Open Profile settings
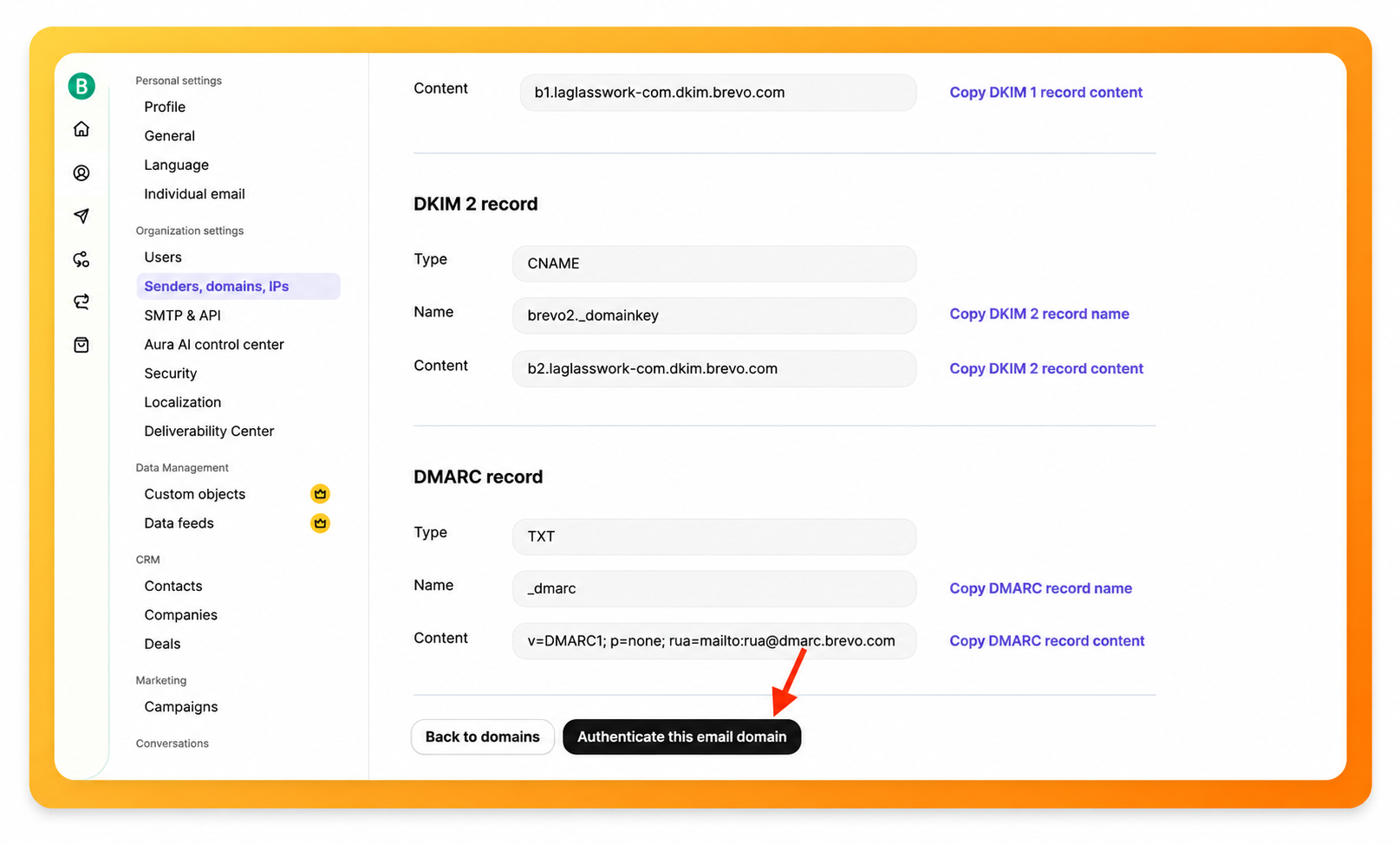The width and height of the screenshot is (1400, 844). [165, 107]
